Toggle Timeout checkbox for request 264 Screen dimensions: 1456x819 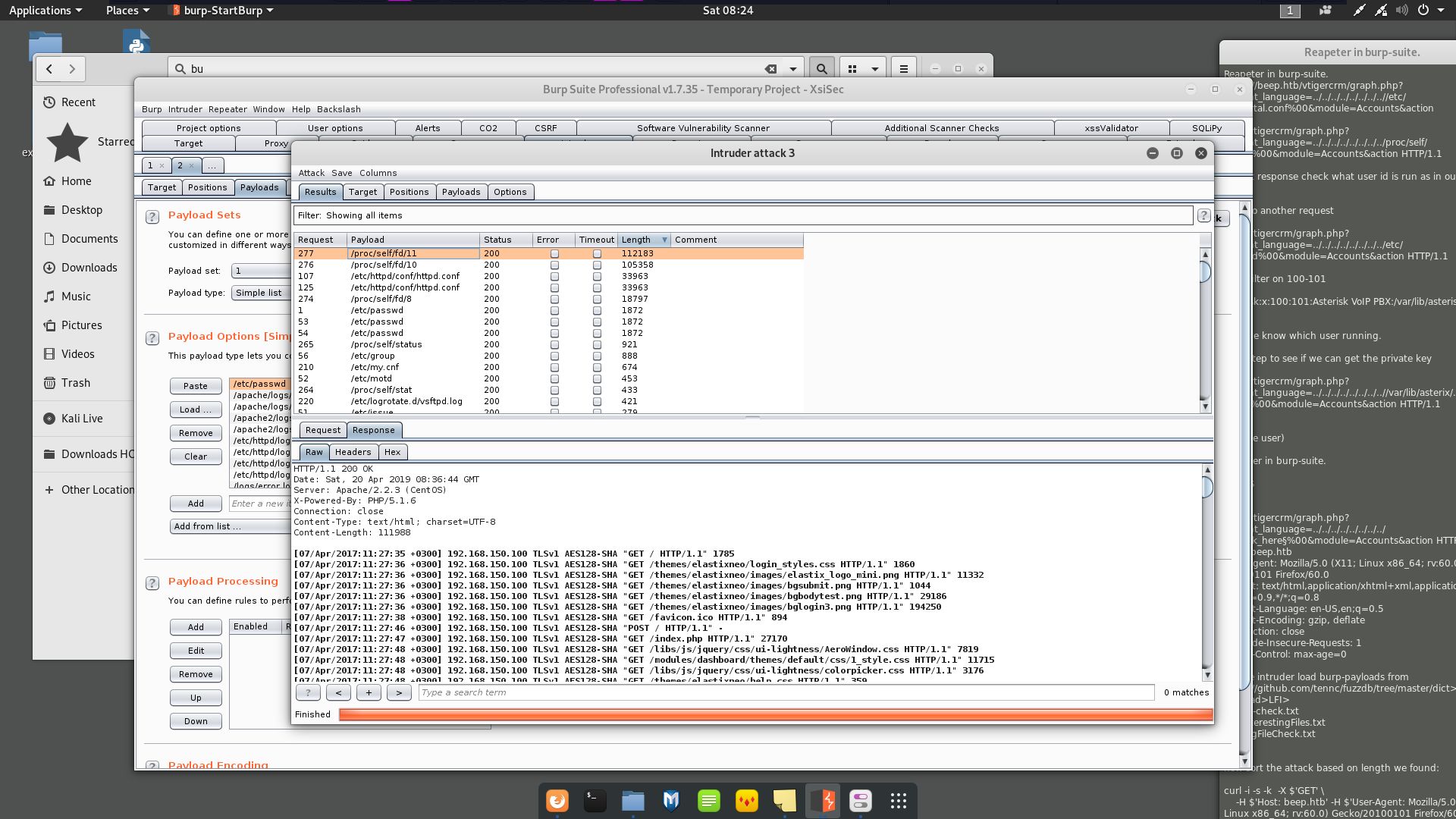pyautogui.click(x=597, y=391)
